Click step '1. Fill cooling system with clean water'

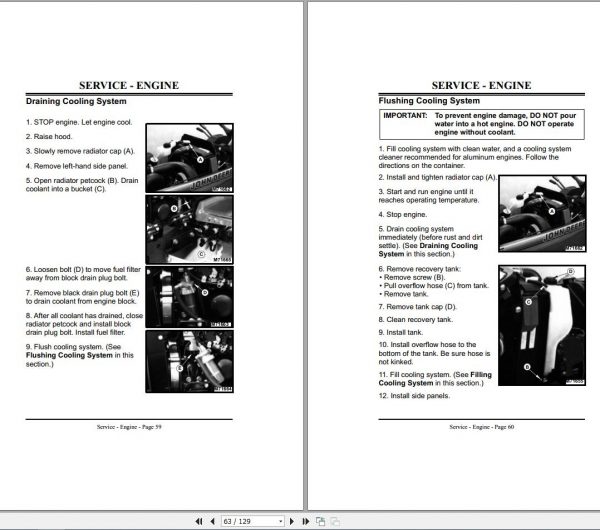(x=475, y=157)
